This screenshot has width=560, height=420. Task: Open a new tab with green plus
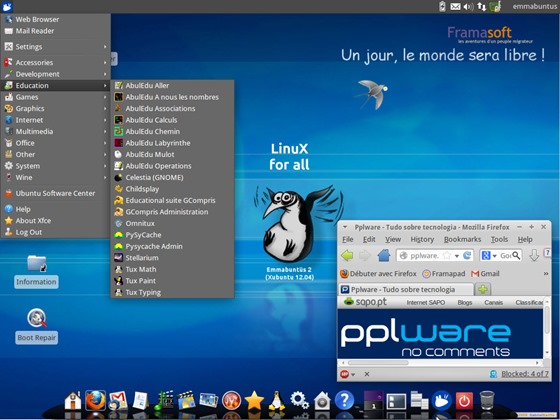[483, 289]
